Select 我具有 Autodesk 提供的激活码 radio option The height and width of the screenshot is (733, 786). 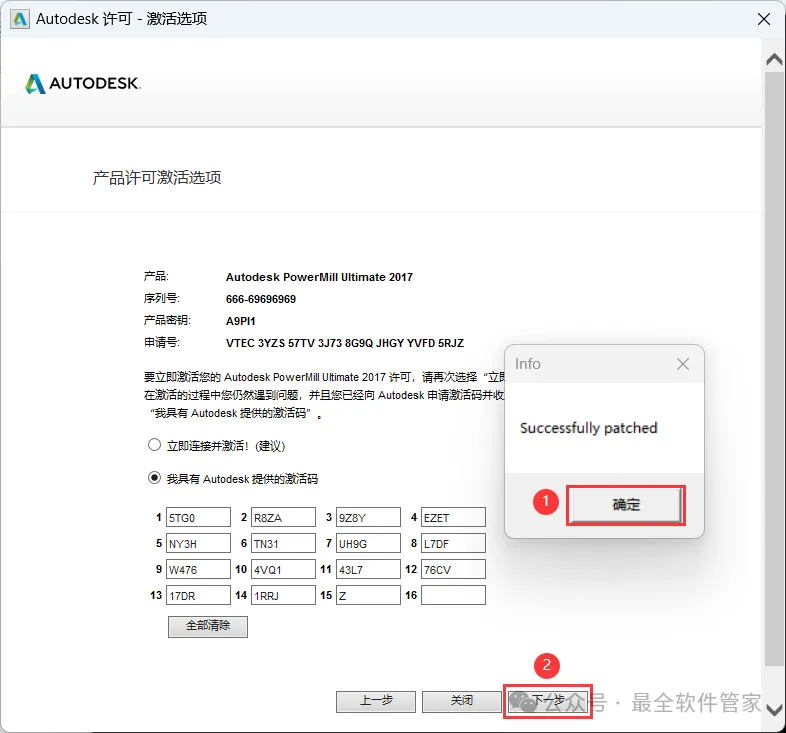154,478
